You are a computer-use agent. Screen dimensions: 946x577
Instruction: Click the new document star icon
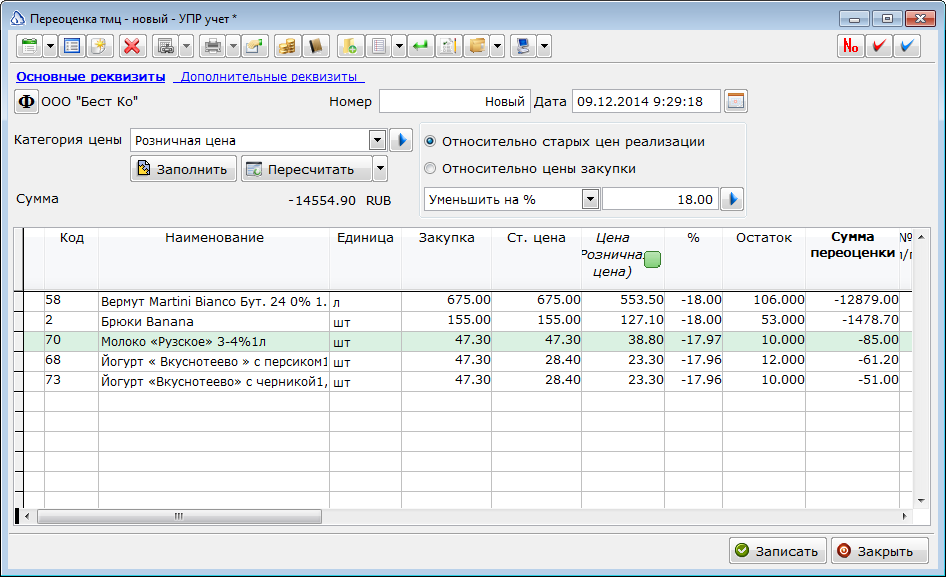click(100, 46)
